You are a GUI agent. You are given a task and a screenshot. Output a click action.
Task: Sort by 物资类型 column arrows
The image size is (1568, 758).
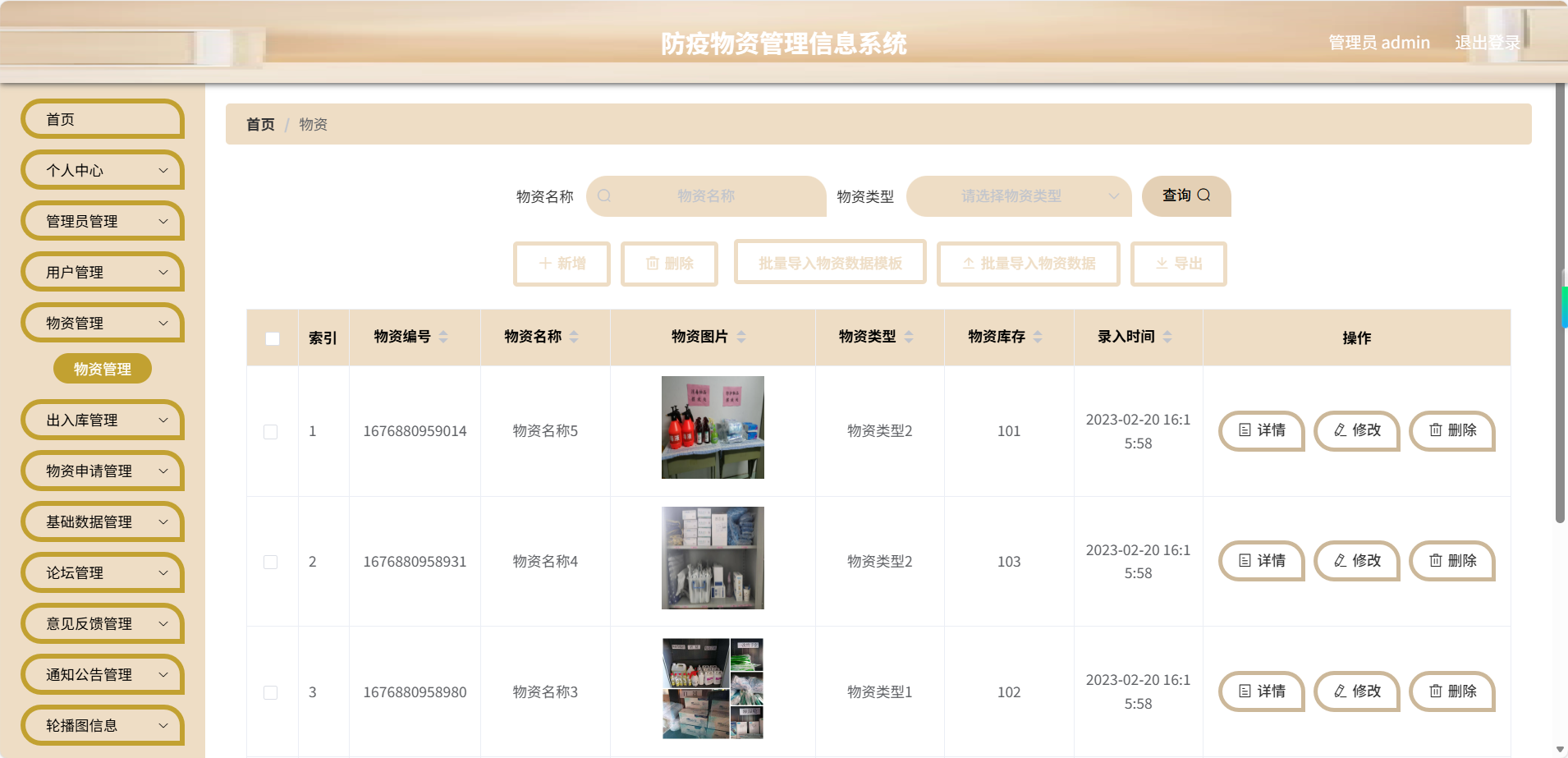pyautogui.click(x=909, y=337)
